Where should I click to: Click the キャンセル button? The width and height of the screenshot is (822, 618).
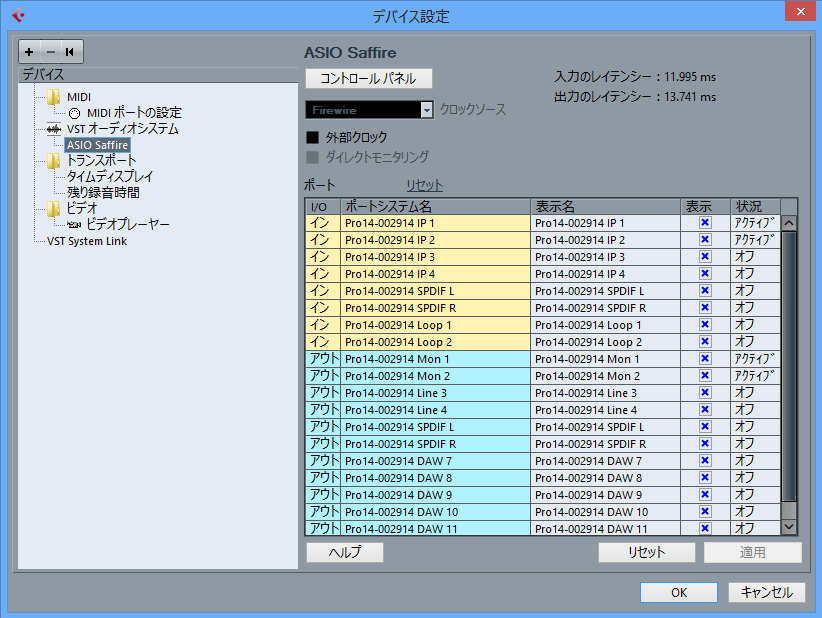766,592
